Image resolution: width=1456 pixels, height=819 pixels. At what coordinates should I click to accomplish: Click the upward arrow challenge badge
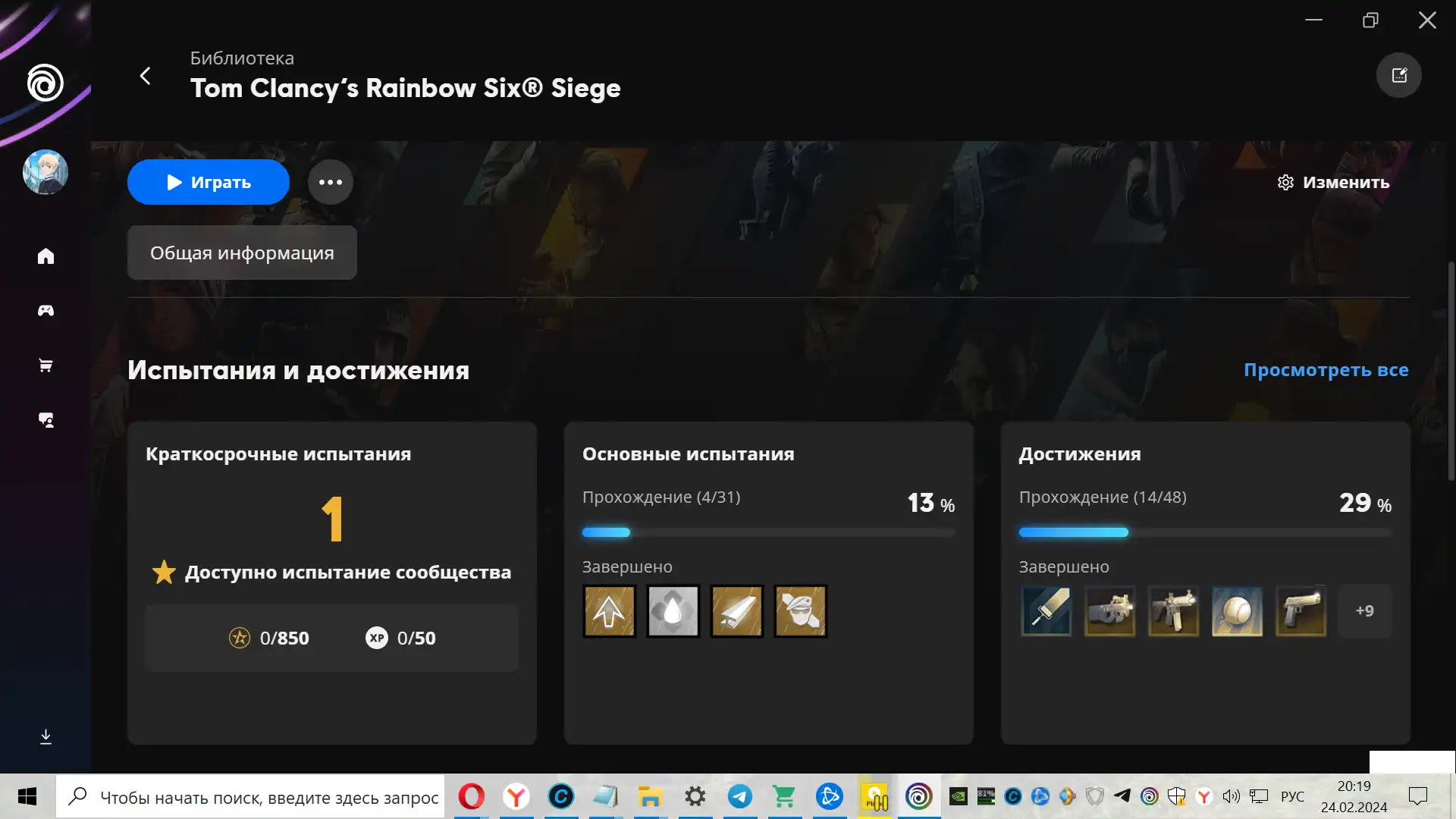tap(610, 611)
